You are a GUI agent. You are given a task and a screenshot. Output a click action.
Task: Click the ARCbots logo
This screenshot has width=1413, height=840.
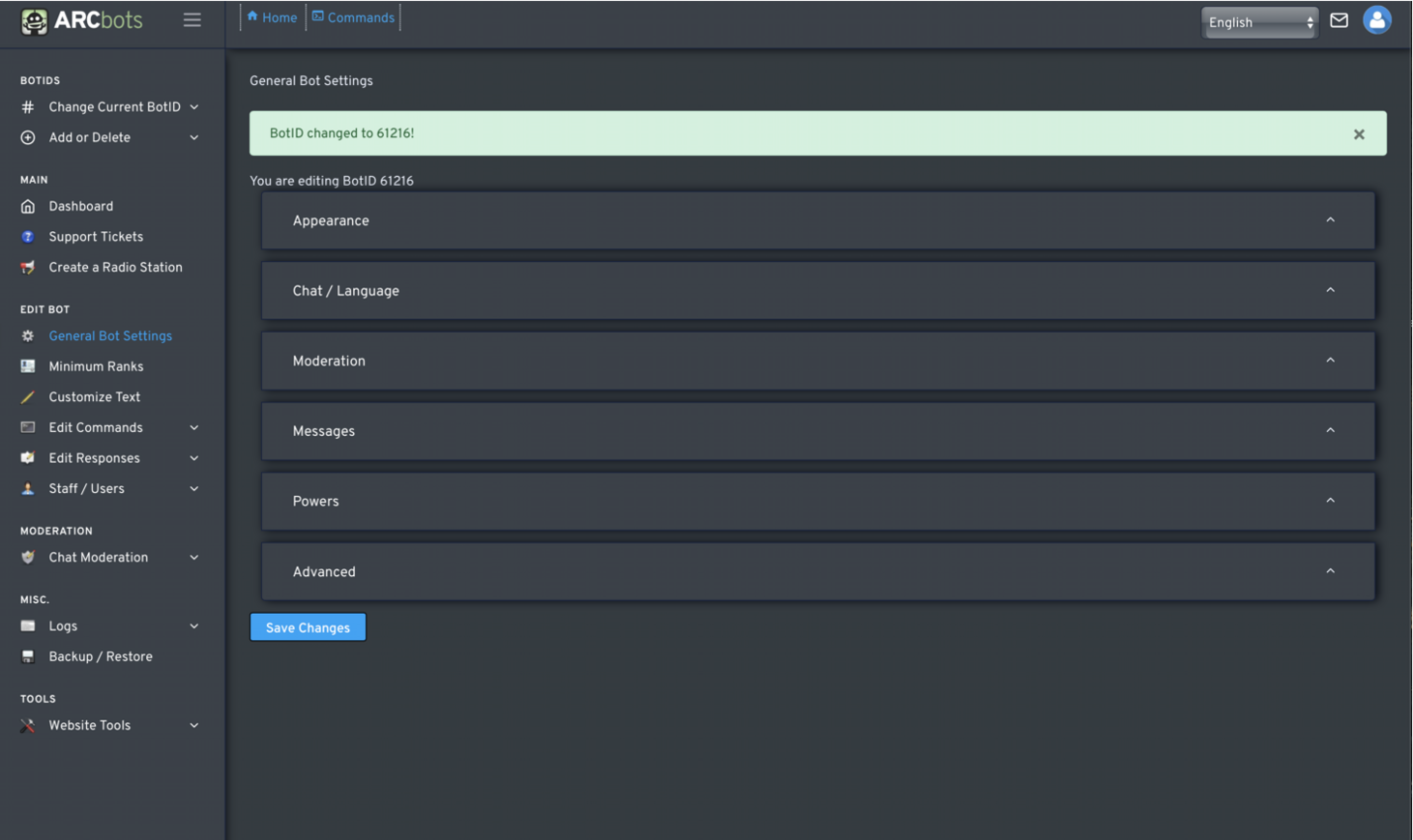tap(82, 20)
